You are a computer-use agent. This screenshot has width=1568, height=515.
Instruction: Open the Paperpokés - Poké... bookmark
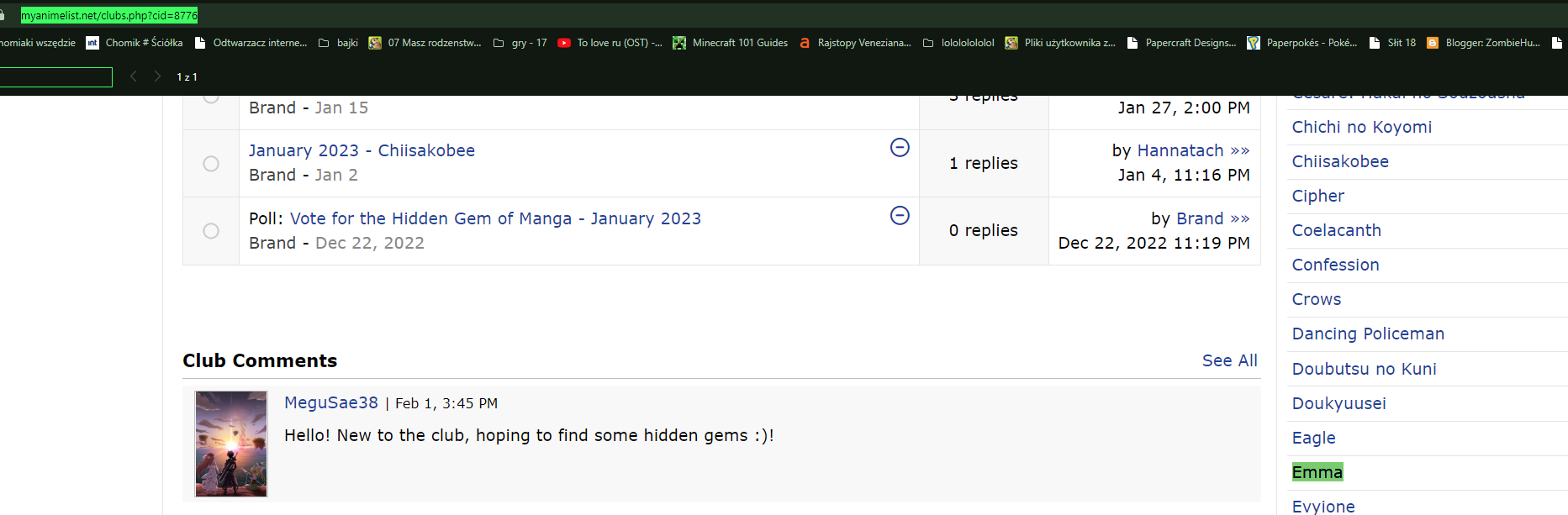1302,43
